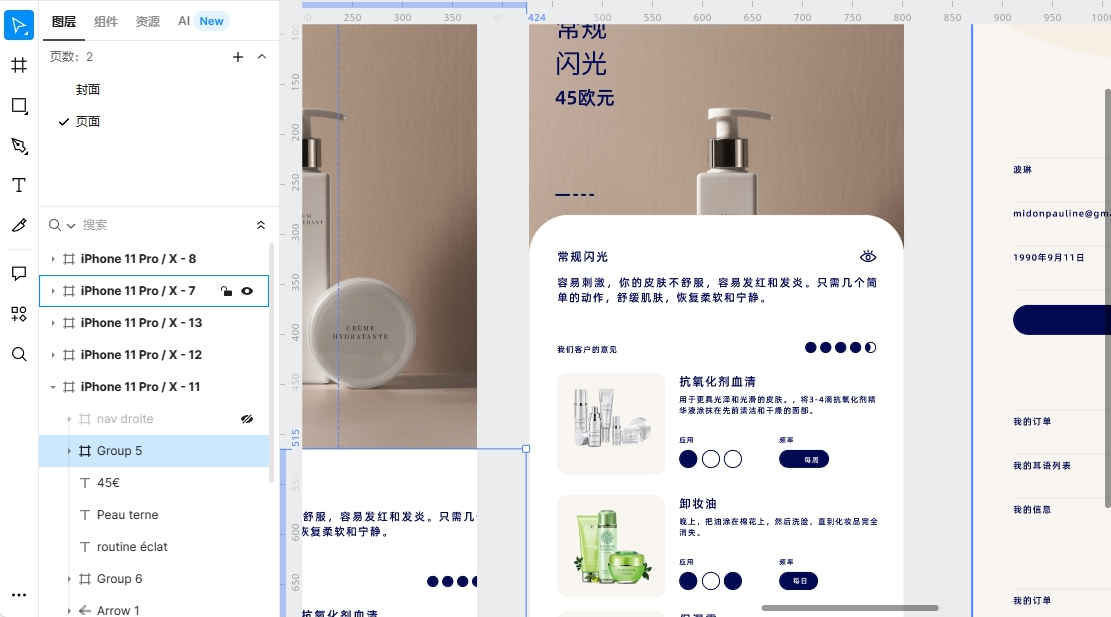Select the checked 页面 page
The height and width of the screenshot is (617, 1111).
pyautogui.click(x=88, y=121)
